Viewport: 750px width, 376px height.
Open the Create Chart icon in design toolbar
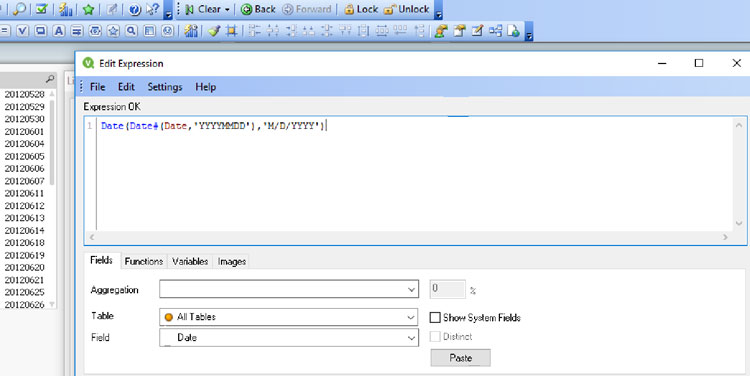click(x=190, y=31)
